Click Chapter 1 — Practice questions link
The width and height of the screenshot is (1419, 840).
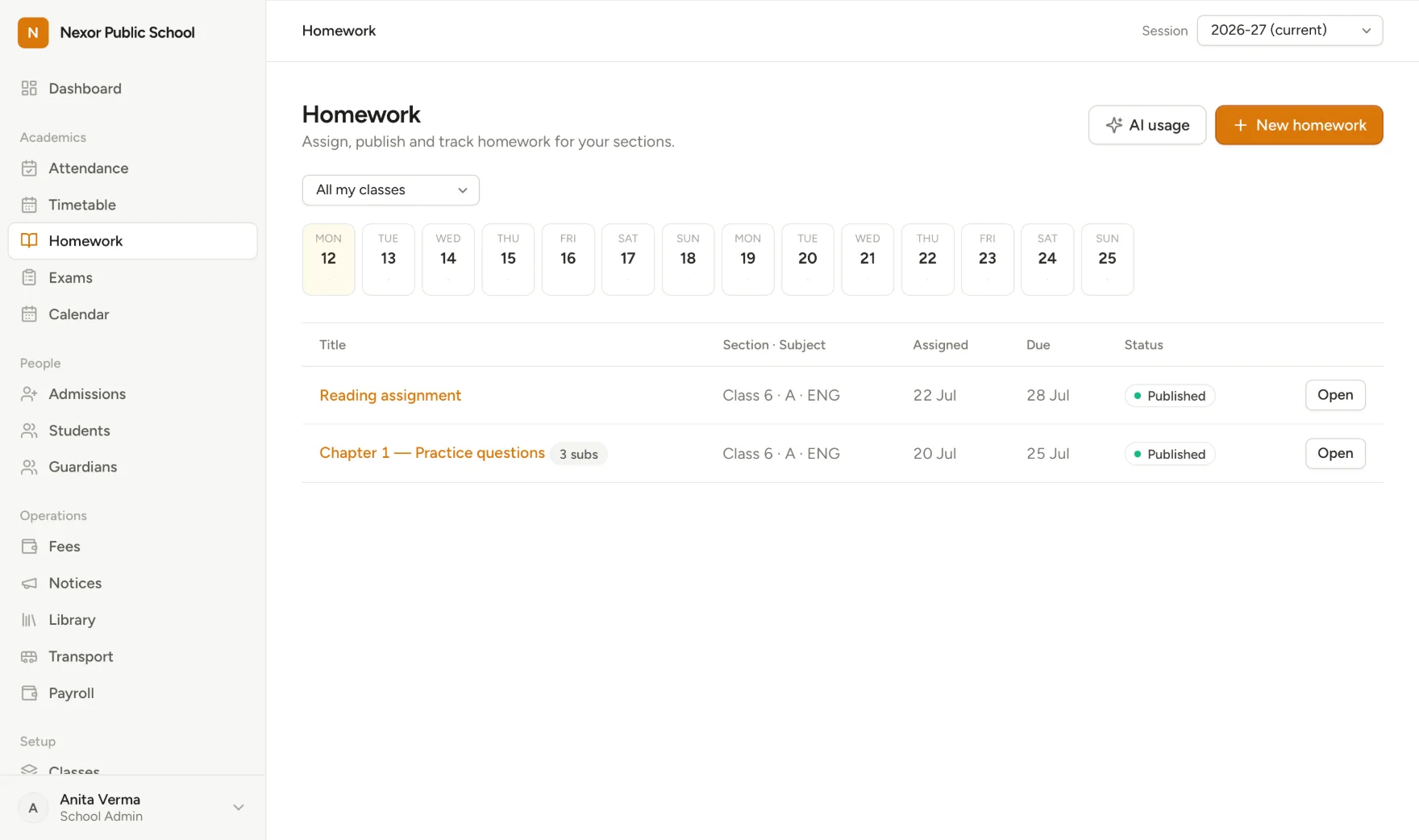432,453
